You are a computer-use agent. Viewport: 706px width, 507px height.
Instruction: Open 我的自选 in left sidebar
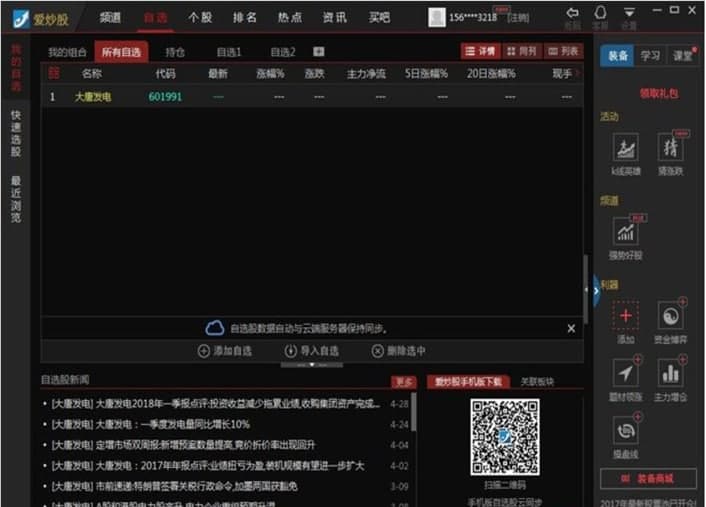pyautogui.click(x=16, y=68)
